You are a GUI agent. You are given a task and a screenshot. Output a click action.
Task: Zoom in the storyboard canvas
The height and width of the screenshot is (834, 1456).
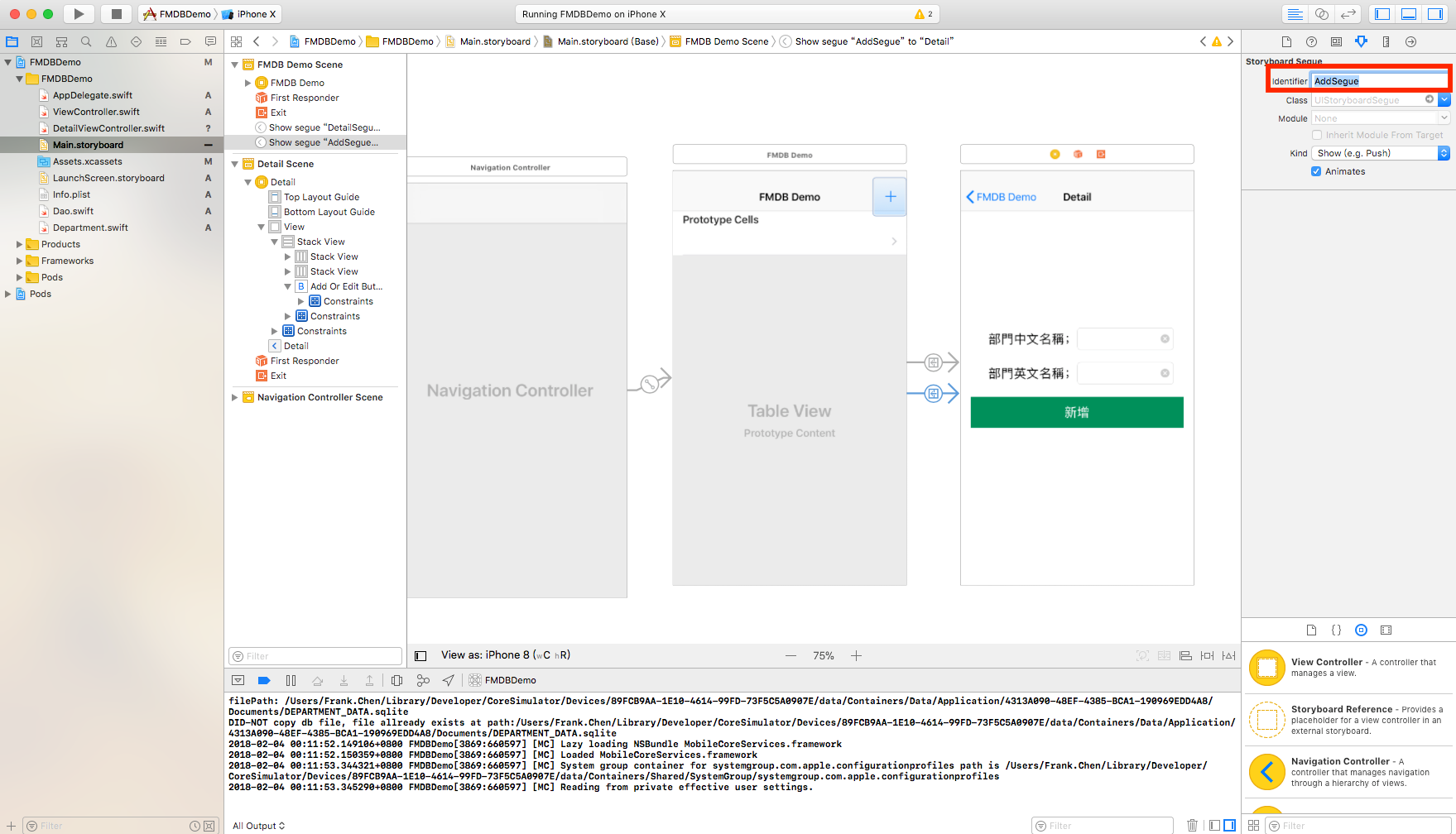point(857,655)
